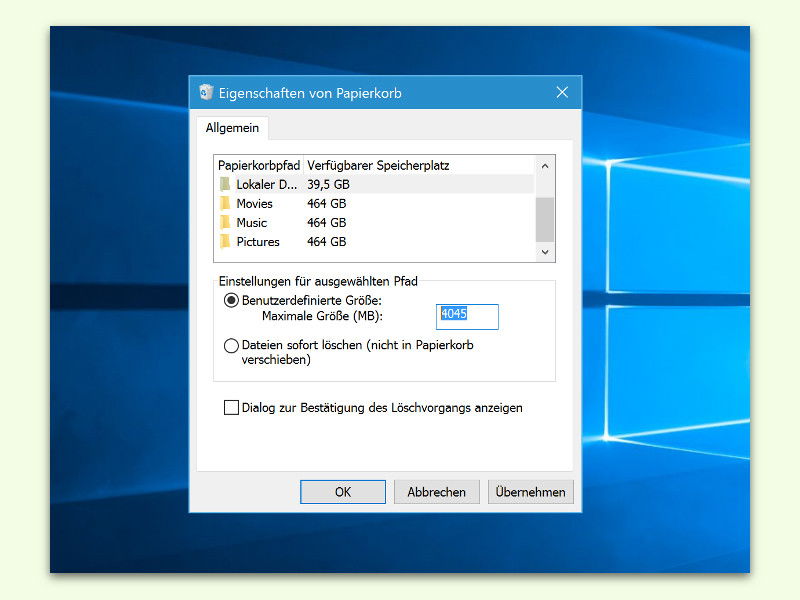
Task: Click the Movies folder icon
Action: pos(225,204)
